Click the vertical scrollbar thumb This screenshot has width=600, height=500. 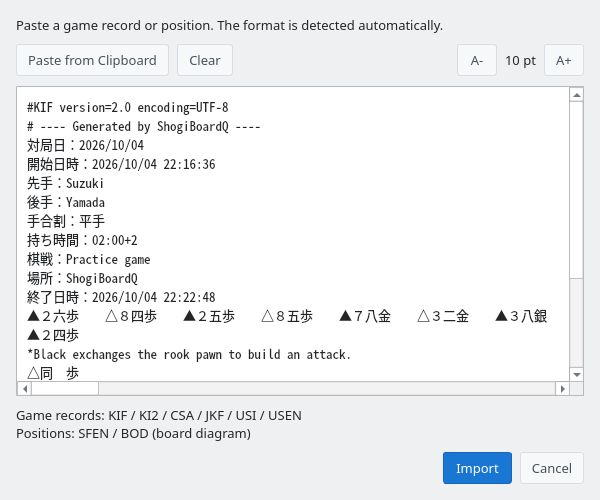tap(577, 190)
